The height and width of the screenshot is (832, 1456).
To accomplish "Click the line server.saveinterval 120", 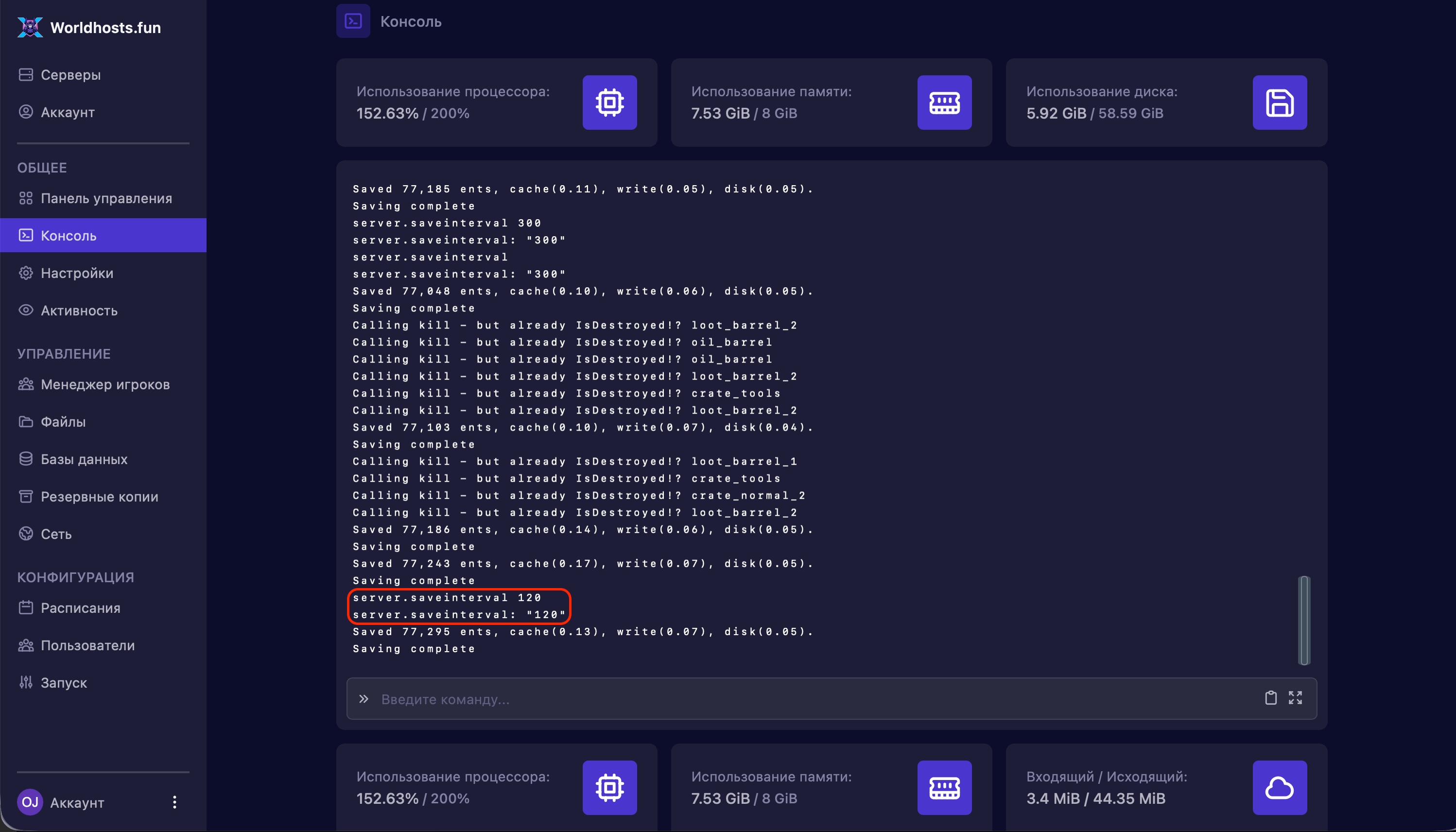I will click(447, 597).
